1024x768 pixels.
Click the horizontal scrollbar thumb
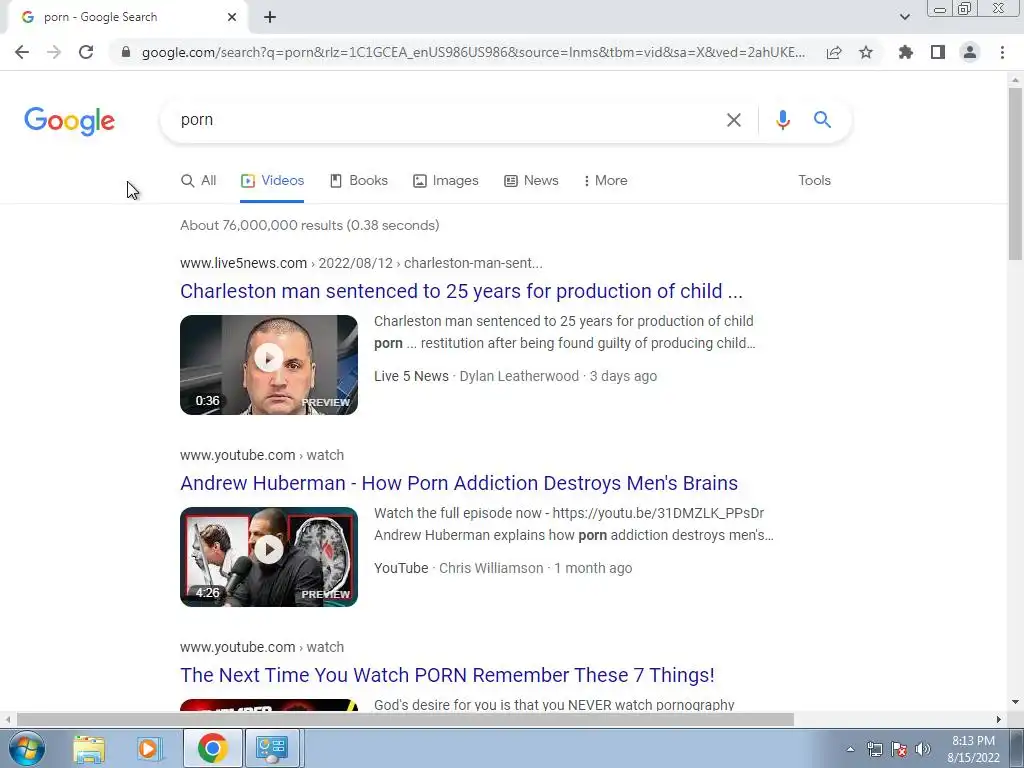pos(405,720)
